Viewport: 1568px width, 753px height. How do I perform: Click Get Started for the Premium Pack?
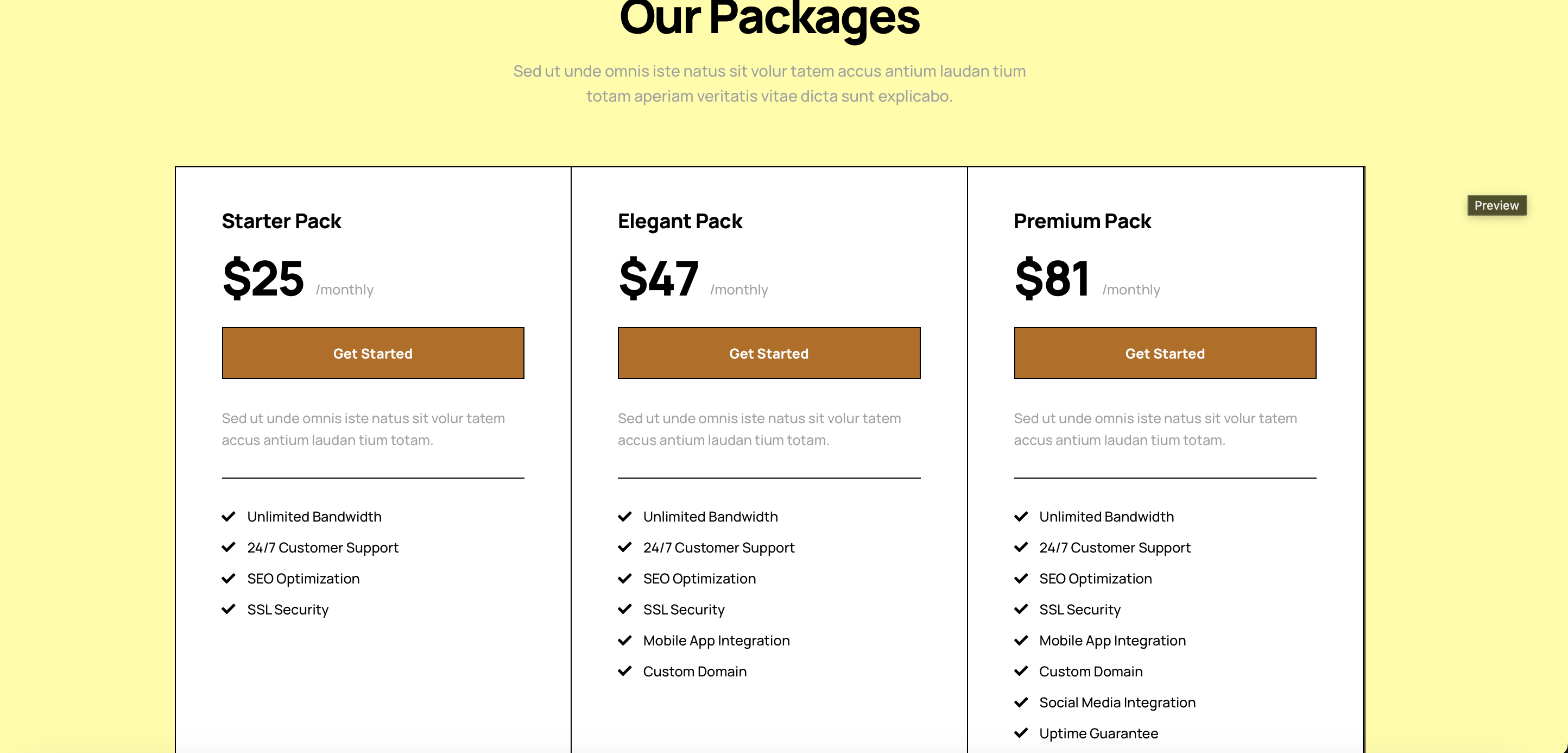[1165, 353]
